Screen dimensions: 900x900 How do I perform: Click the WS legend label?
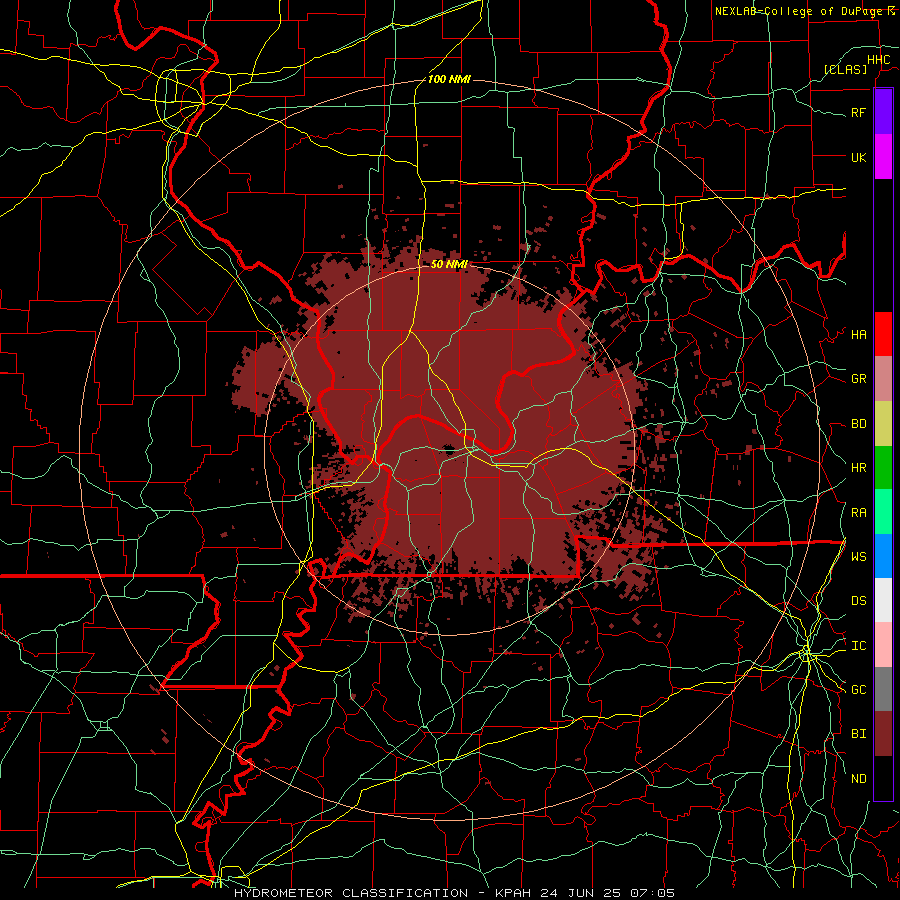(x=858, y=556)
